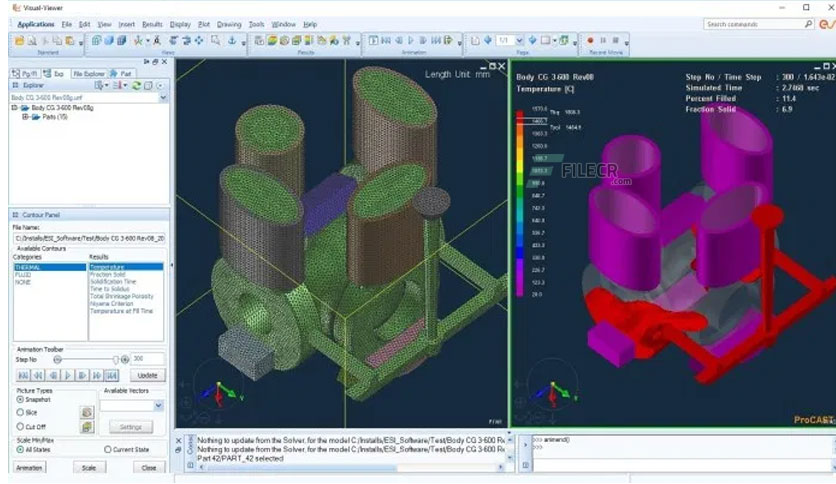
Task: Click the Close button in Contour Panel
Action: pyautogui.click(x=149, y=468)
